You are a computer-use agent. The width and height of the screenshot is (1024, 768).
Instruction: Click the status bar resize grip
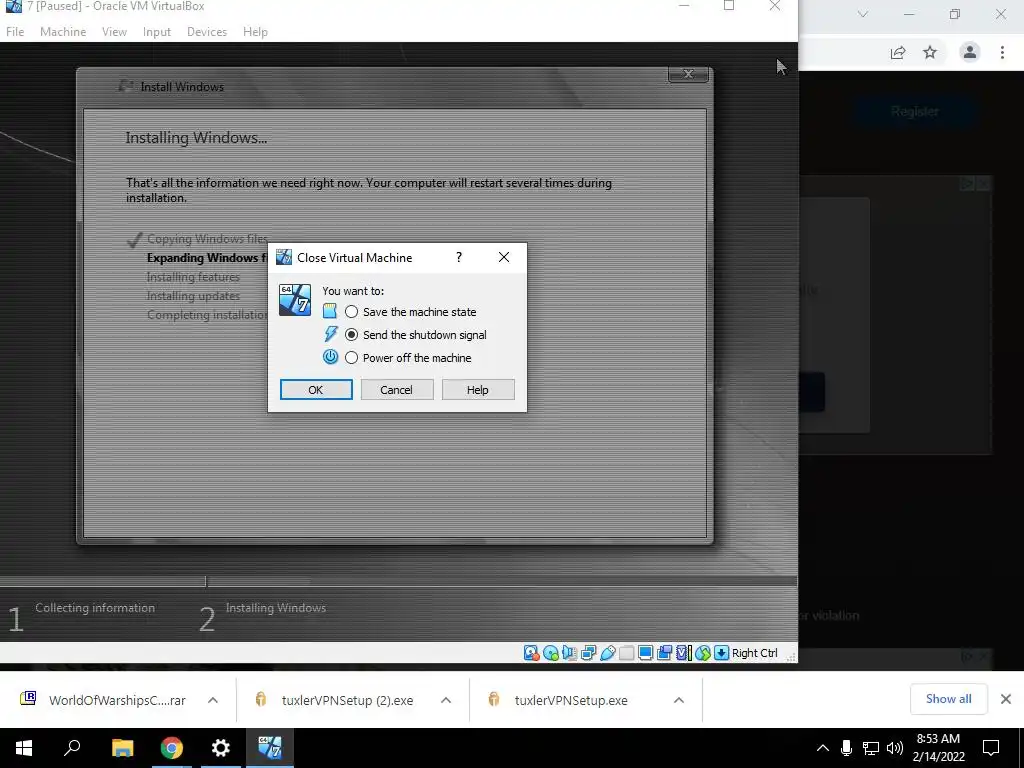[791, 656]
